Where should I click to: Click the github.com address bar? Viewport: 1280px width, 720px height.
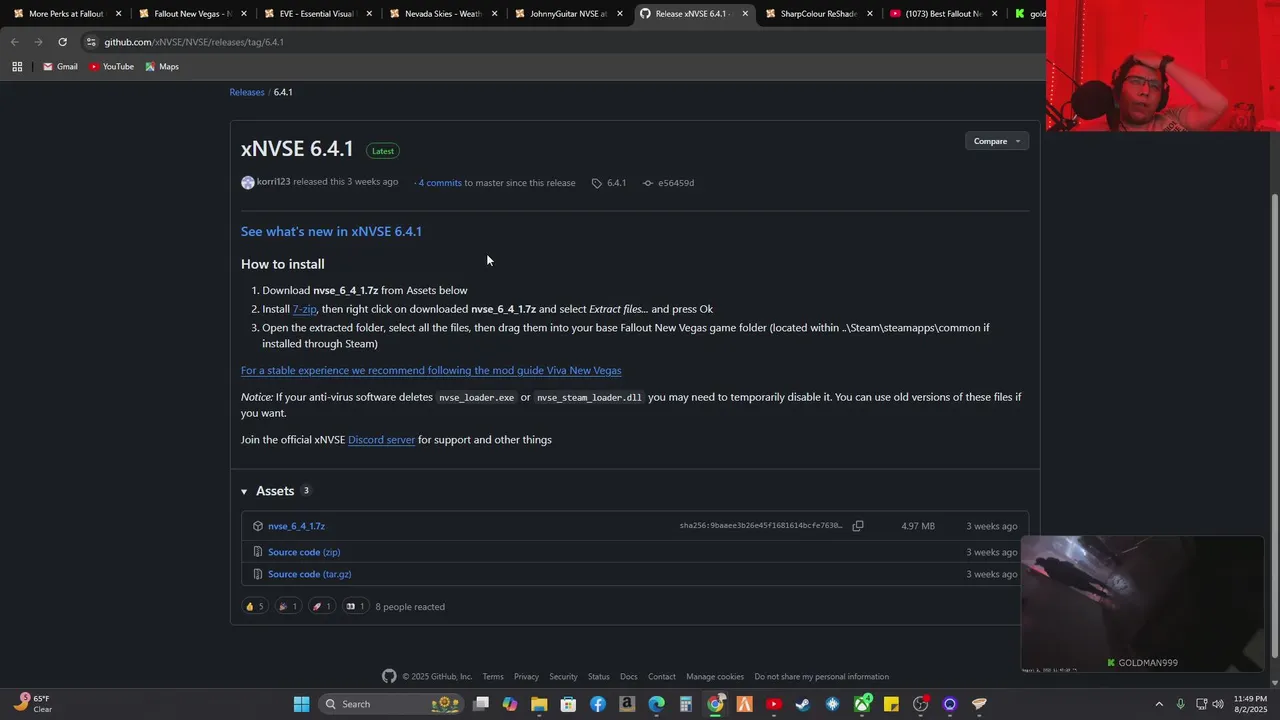[560, 42]
